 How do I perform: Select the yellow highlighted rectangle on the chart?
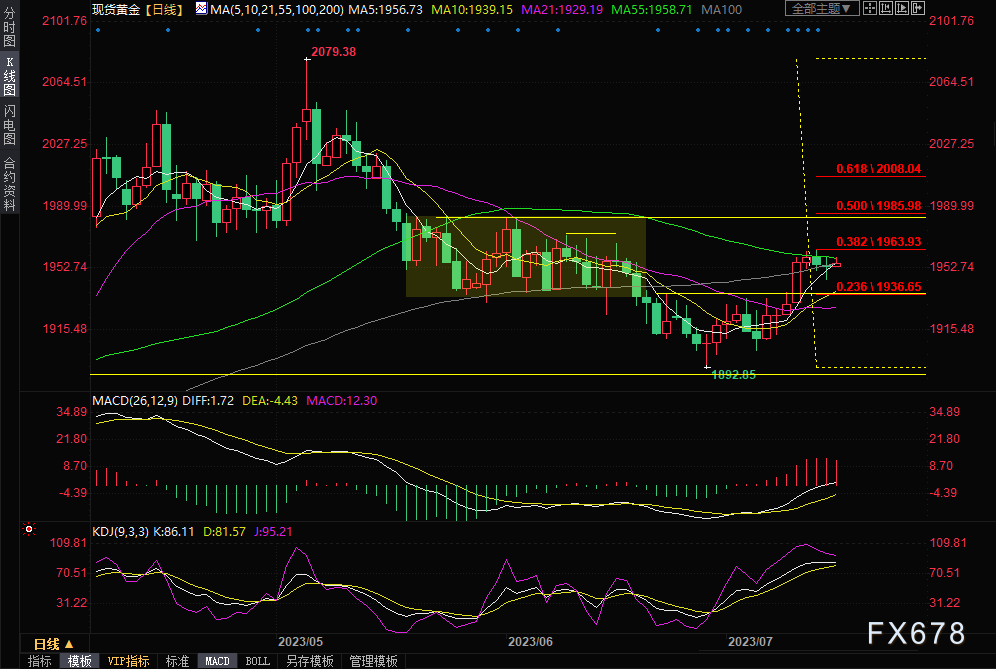pyautogui.click(x=525, y=256)
